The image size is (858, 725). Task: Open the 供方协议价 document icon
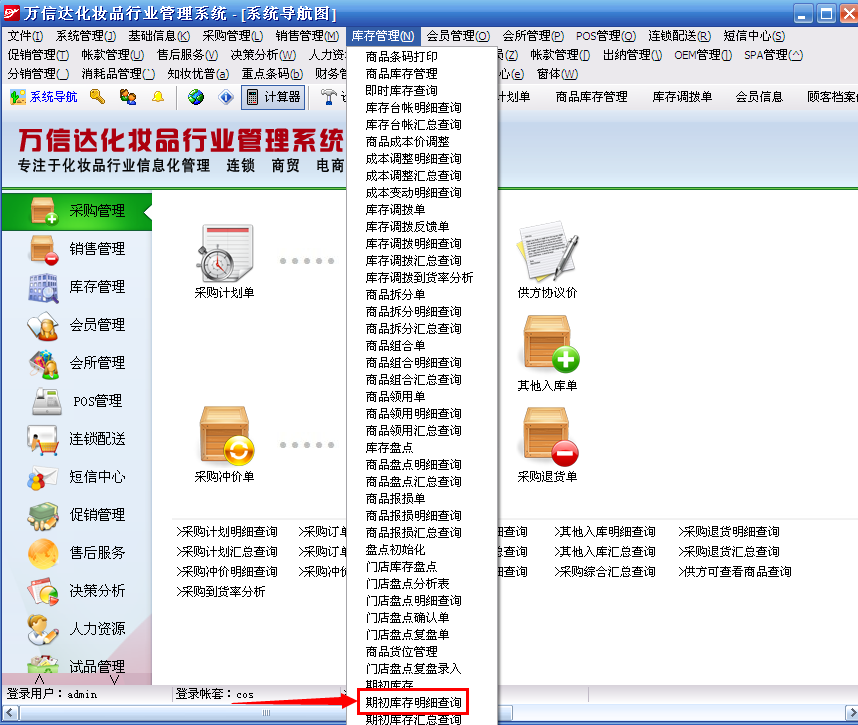point(547,251)
